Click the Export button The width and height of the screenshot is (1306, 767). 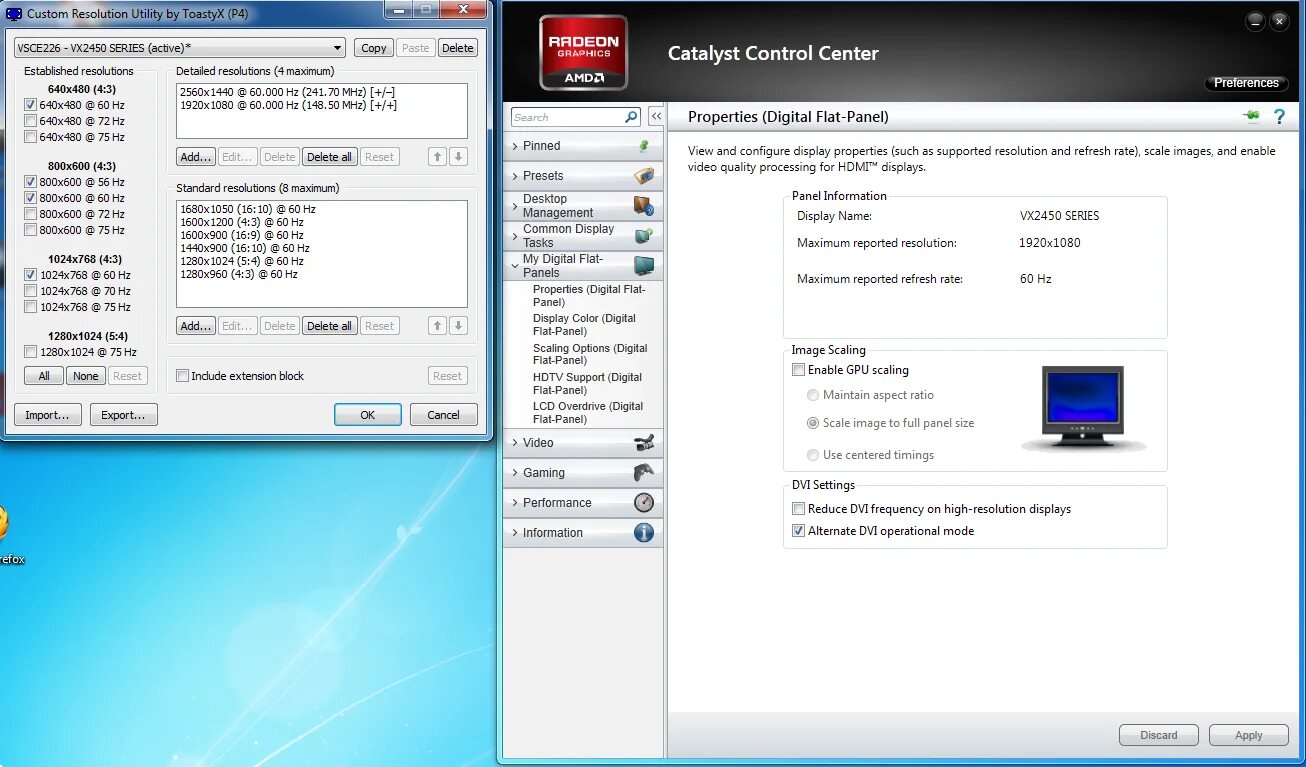124,415
